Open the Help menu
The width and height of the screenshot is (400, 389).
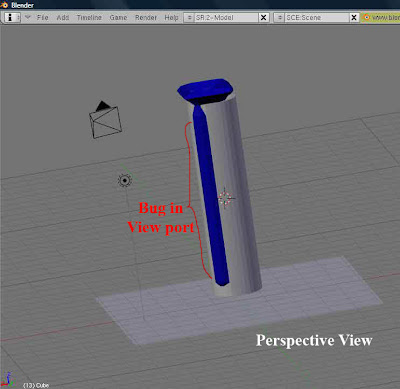tap(171, 17)
